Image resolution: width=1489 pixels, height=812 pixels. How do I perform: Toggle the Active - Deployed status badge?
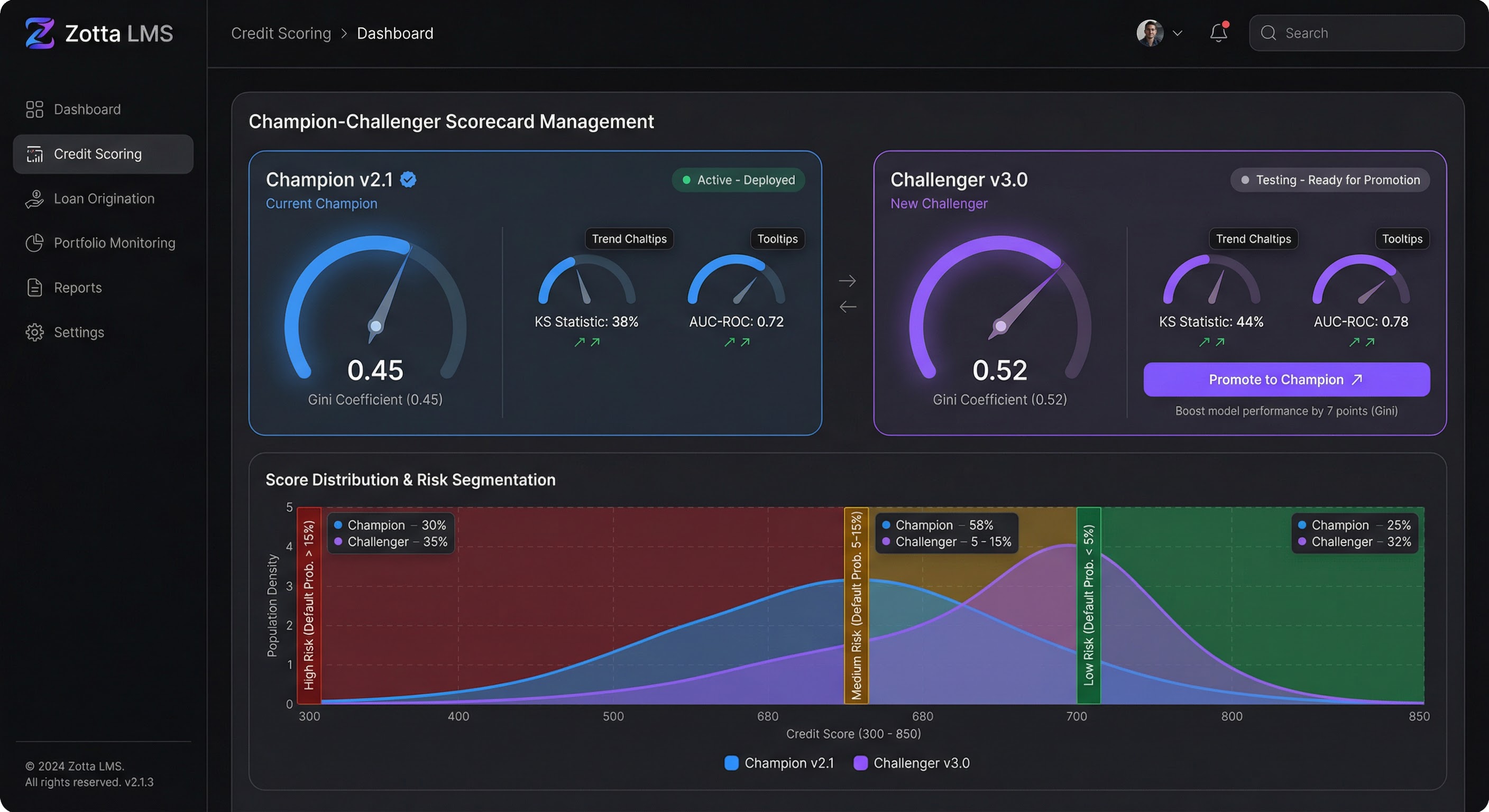(x=738, y=180)
